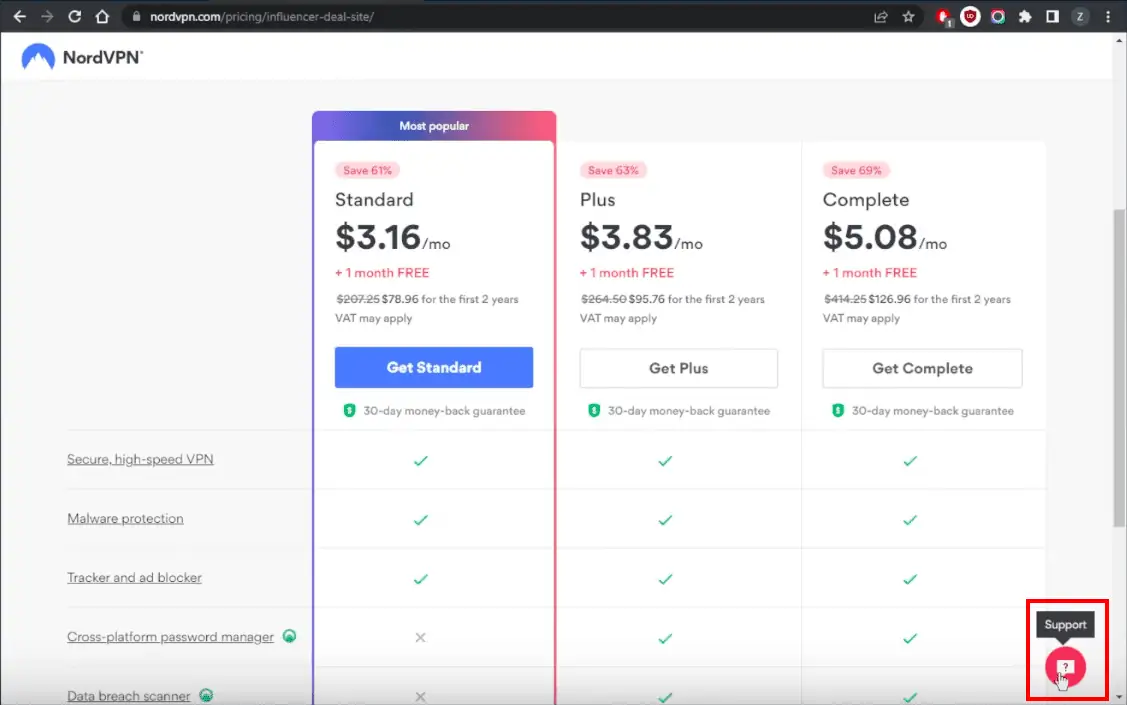Click the Plus plan title
Image resolution: width=1127 pixels, height=705 pixels.
tap(598, 200)
